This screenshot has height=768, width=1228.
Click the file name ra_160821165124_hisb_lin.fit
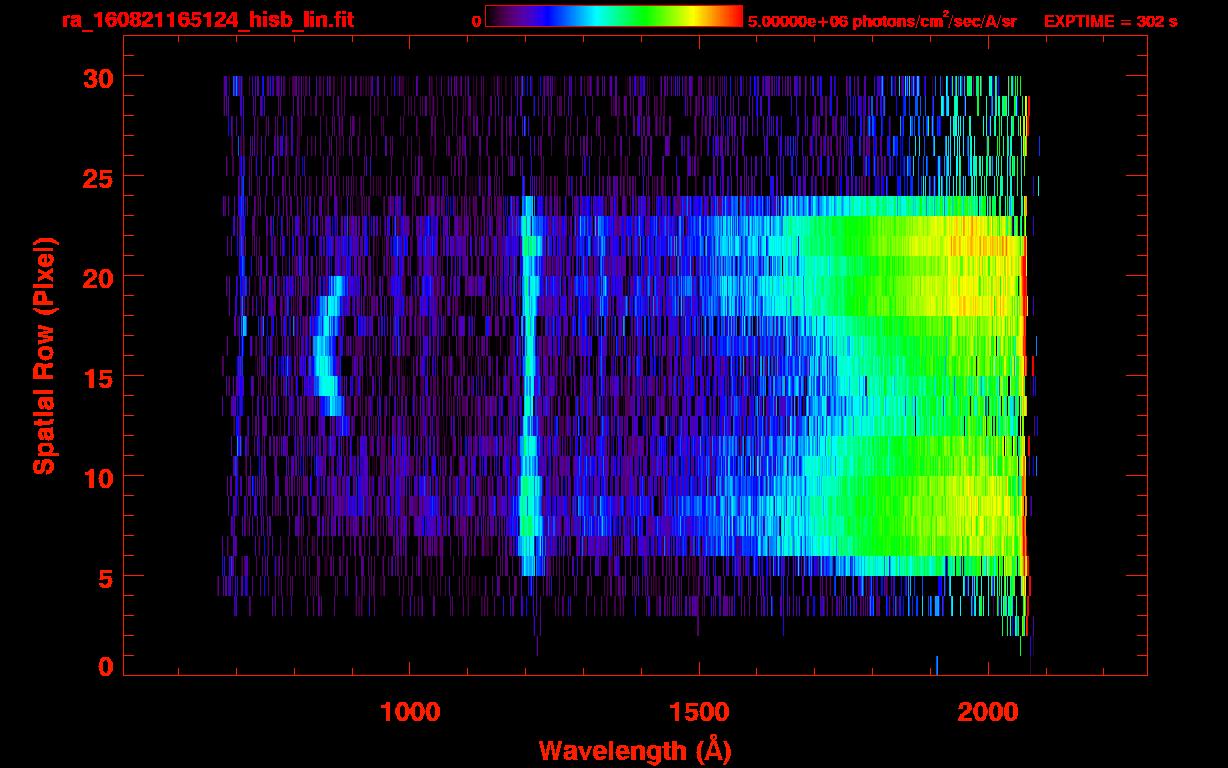(x=206, y=20)
